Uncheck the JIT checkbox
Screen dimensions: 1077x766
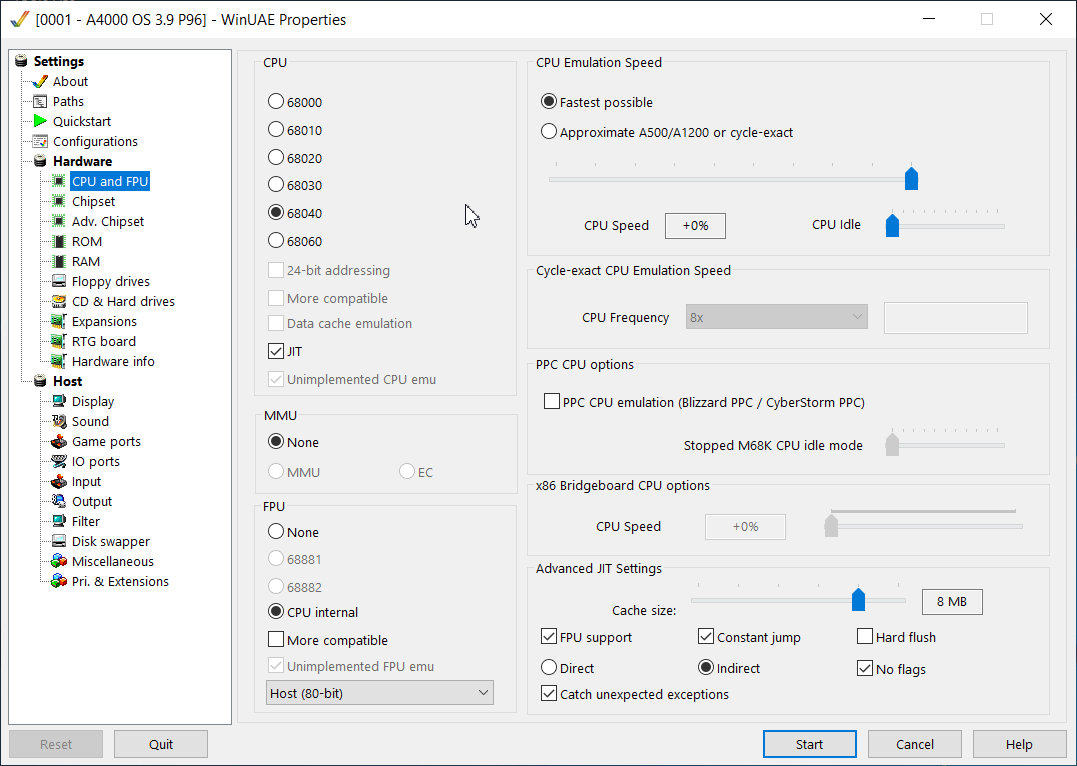275,351
